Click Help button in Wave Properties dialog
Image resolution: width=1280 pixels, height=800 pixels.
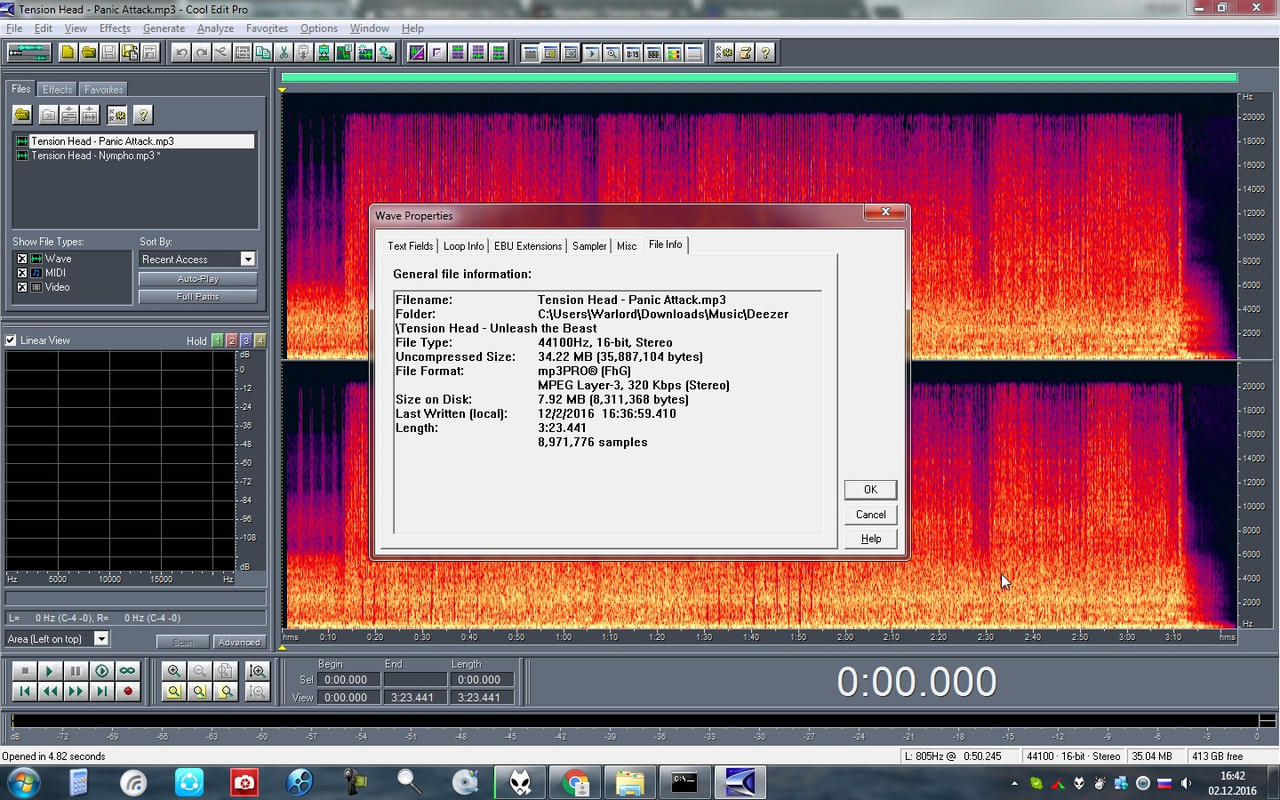pos(870,538)
